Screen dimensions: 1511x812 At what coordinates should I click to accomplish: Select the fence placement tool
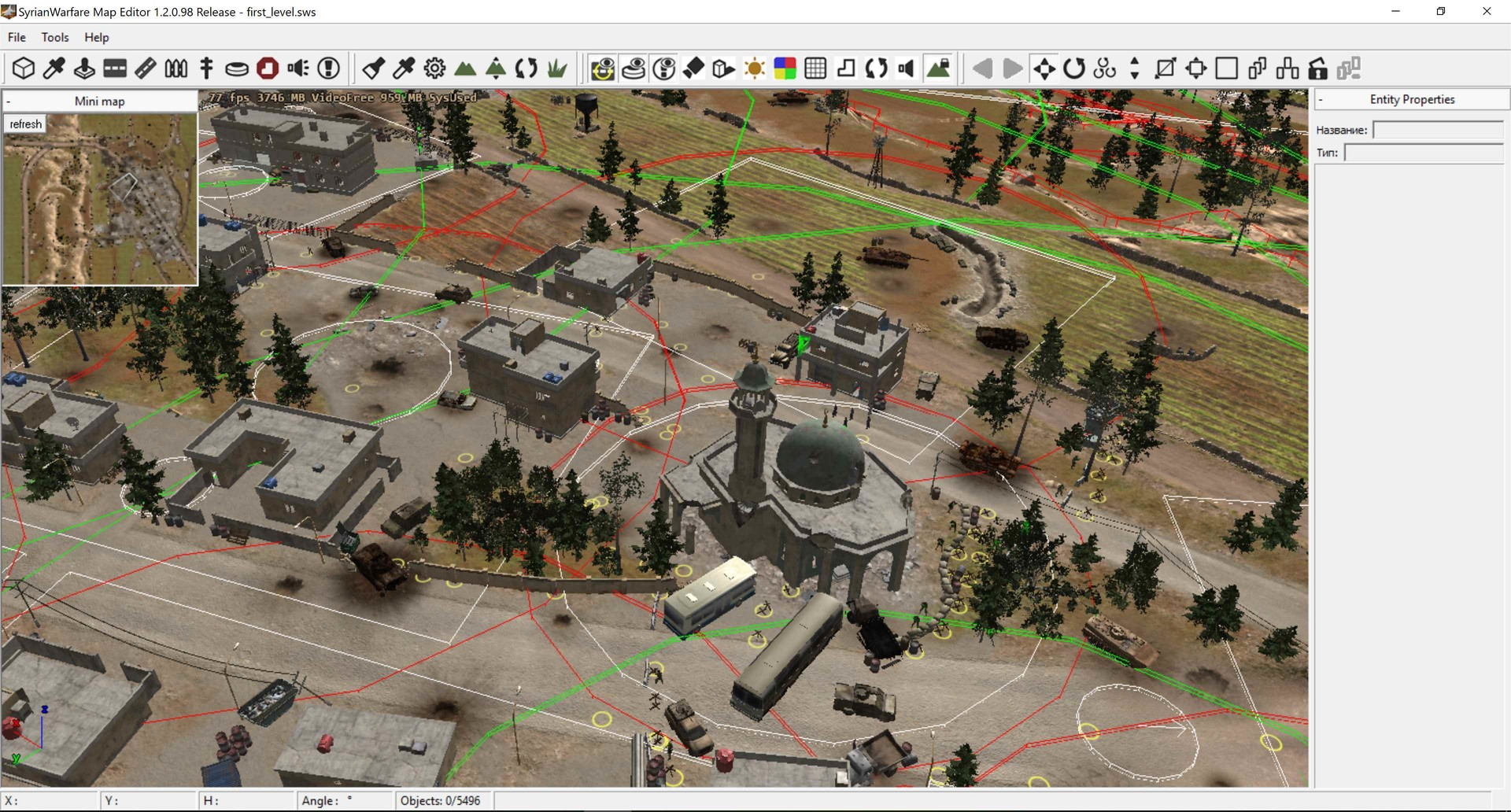pos(175,68)
